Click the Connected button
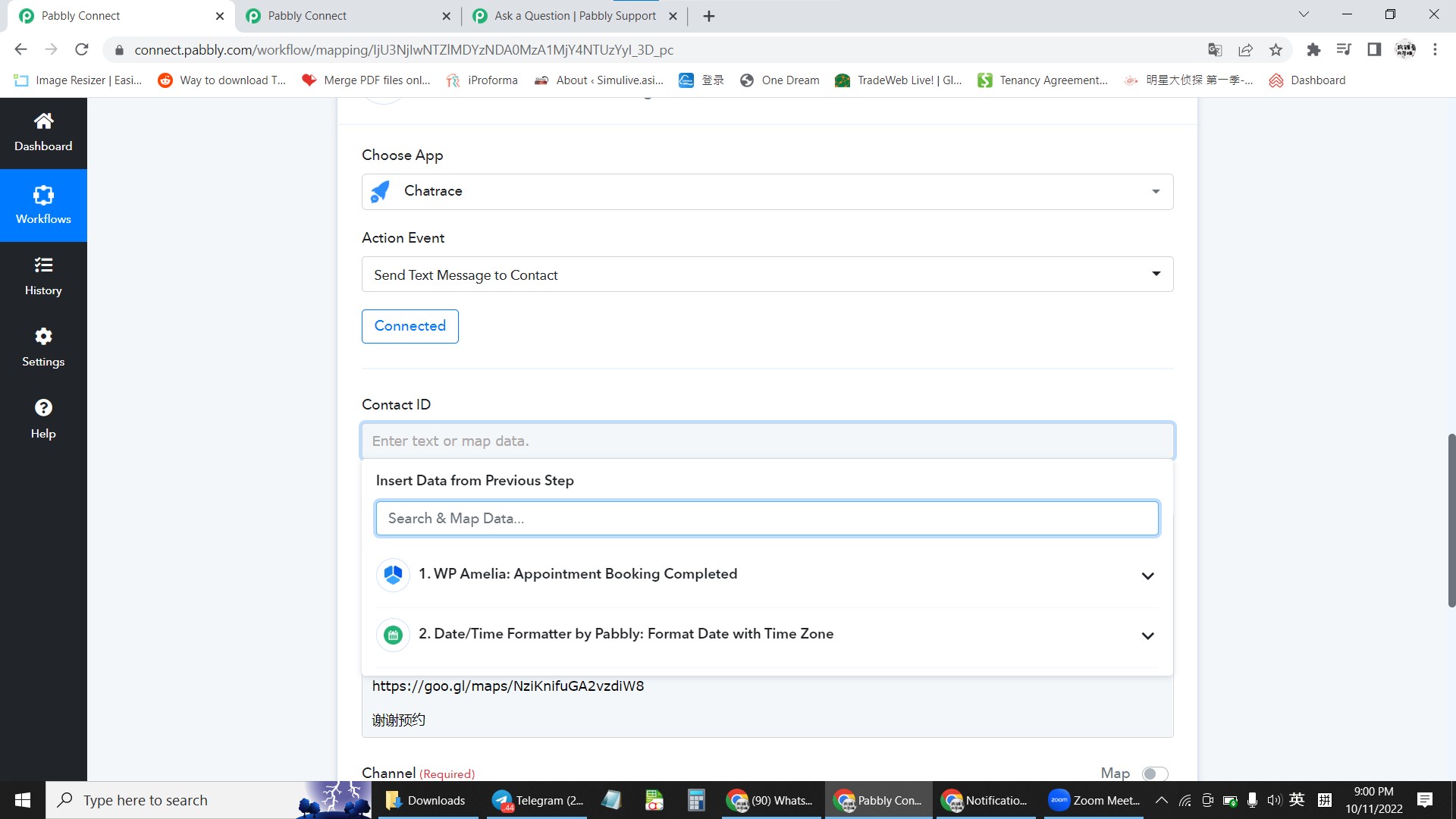The width and height of the screenshot is (1456, 819). tap(410, 326)
